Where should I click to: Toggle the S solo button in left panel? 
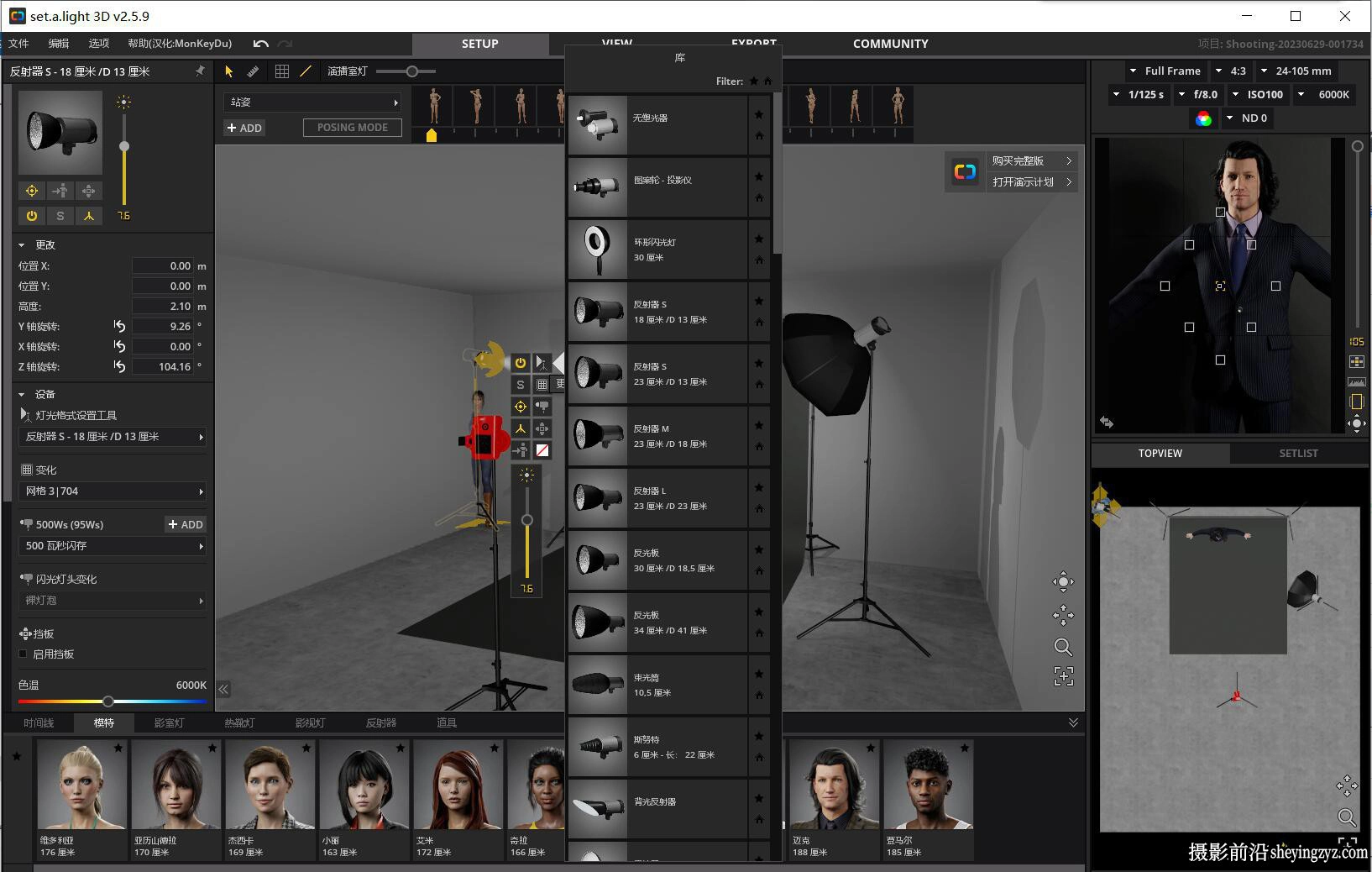click(60, 216)
